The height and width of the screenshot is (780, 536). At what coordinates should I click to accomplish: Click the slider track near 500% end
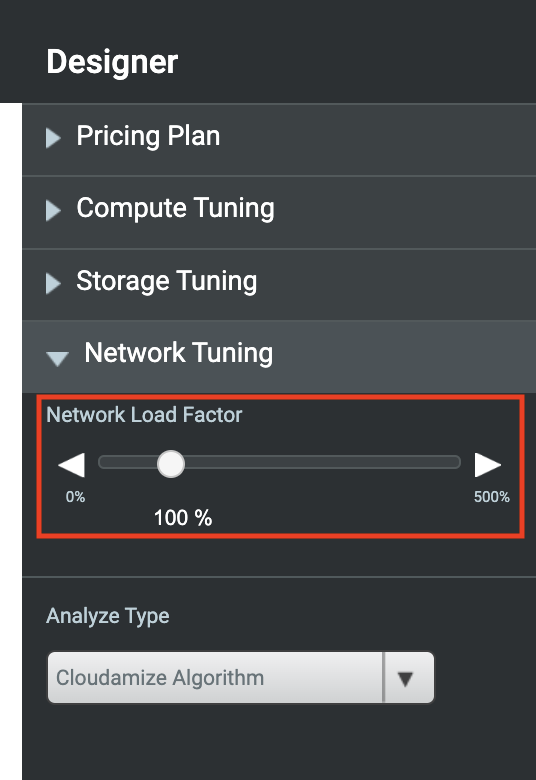coord(448,463)
